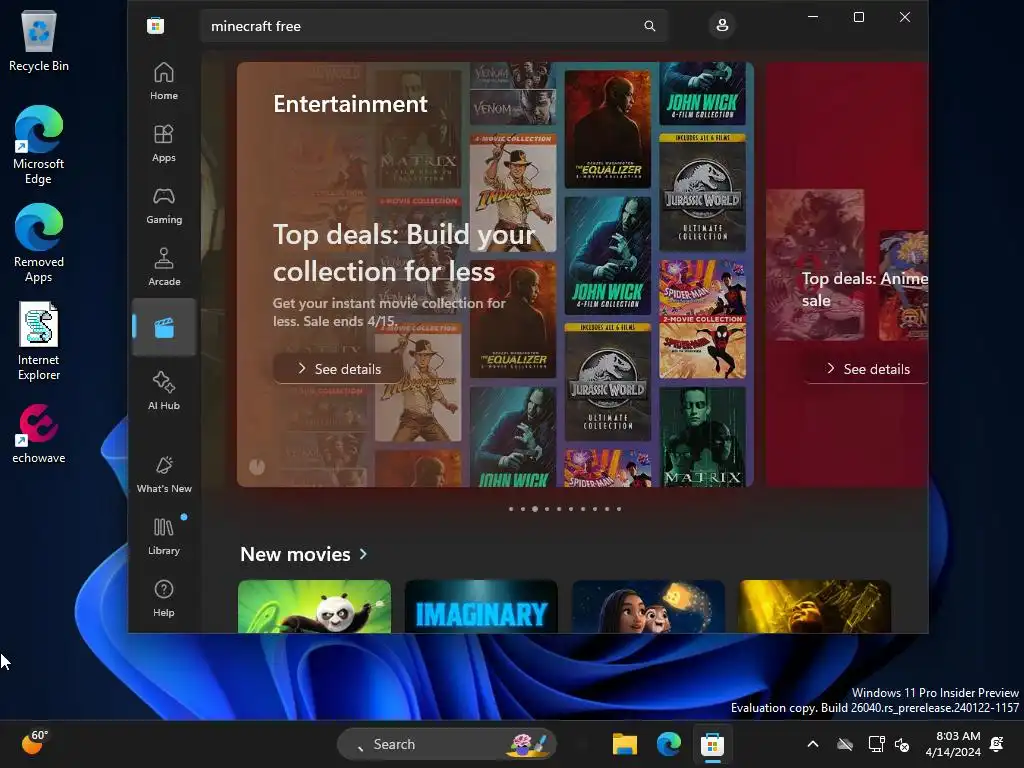Click See details on Build your collection banner
Image resolution: width=1024 pixels, height=768 pixels.
[x=338, y=369]
